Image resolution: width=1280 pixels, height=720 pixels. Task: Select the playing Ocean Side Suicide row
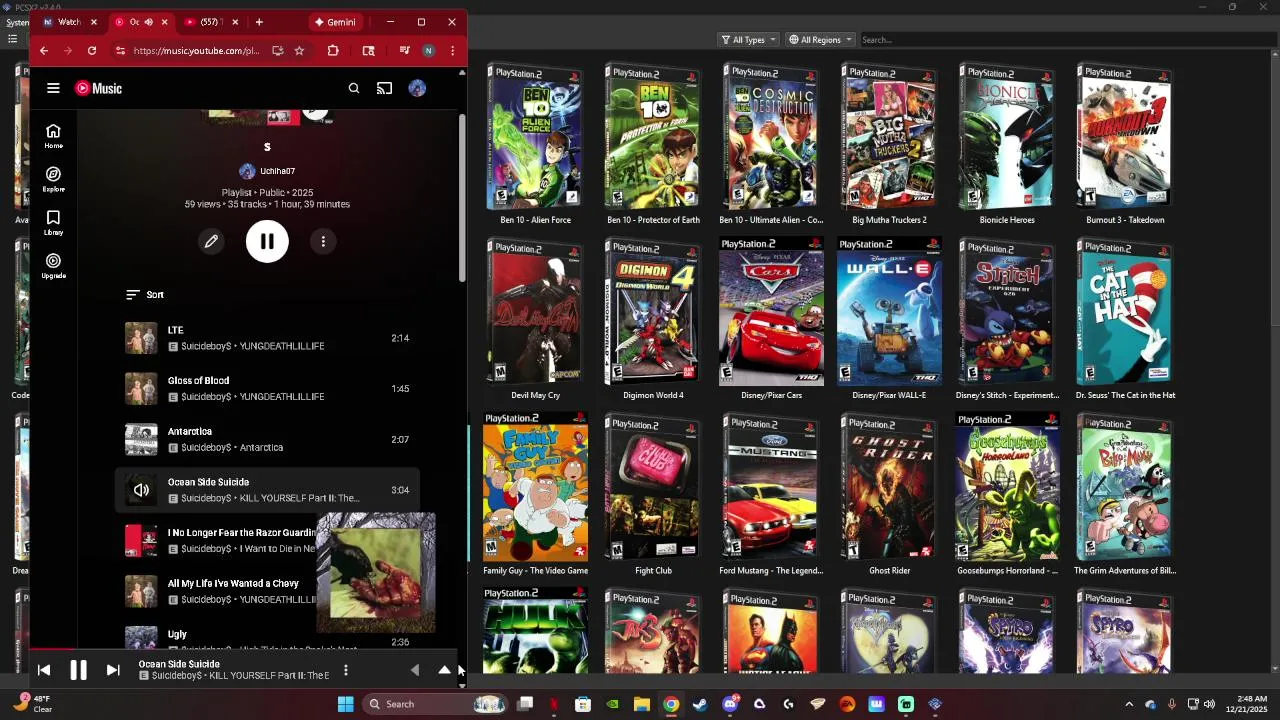pyautogui.click(x=267, y=490)
